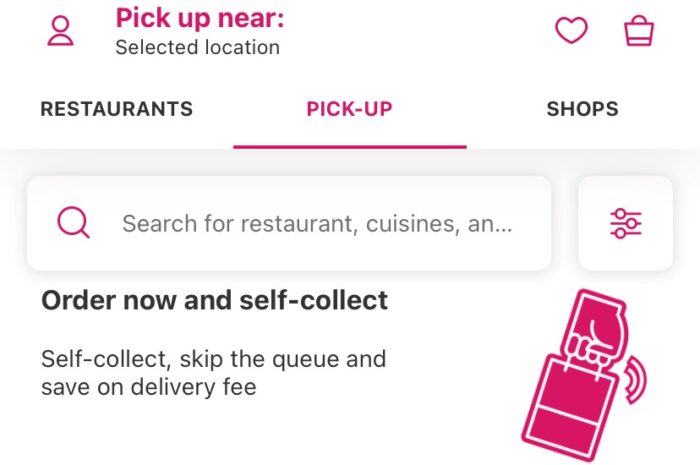Open filters with the sliders icon
The height and width of the screenshot is (465, 700).
pos(625,223)
